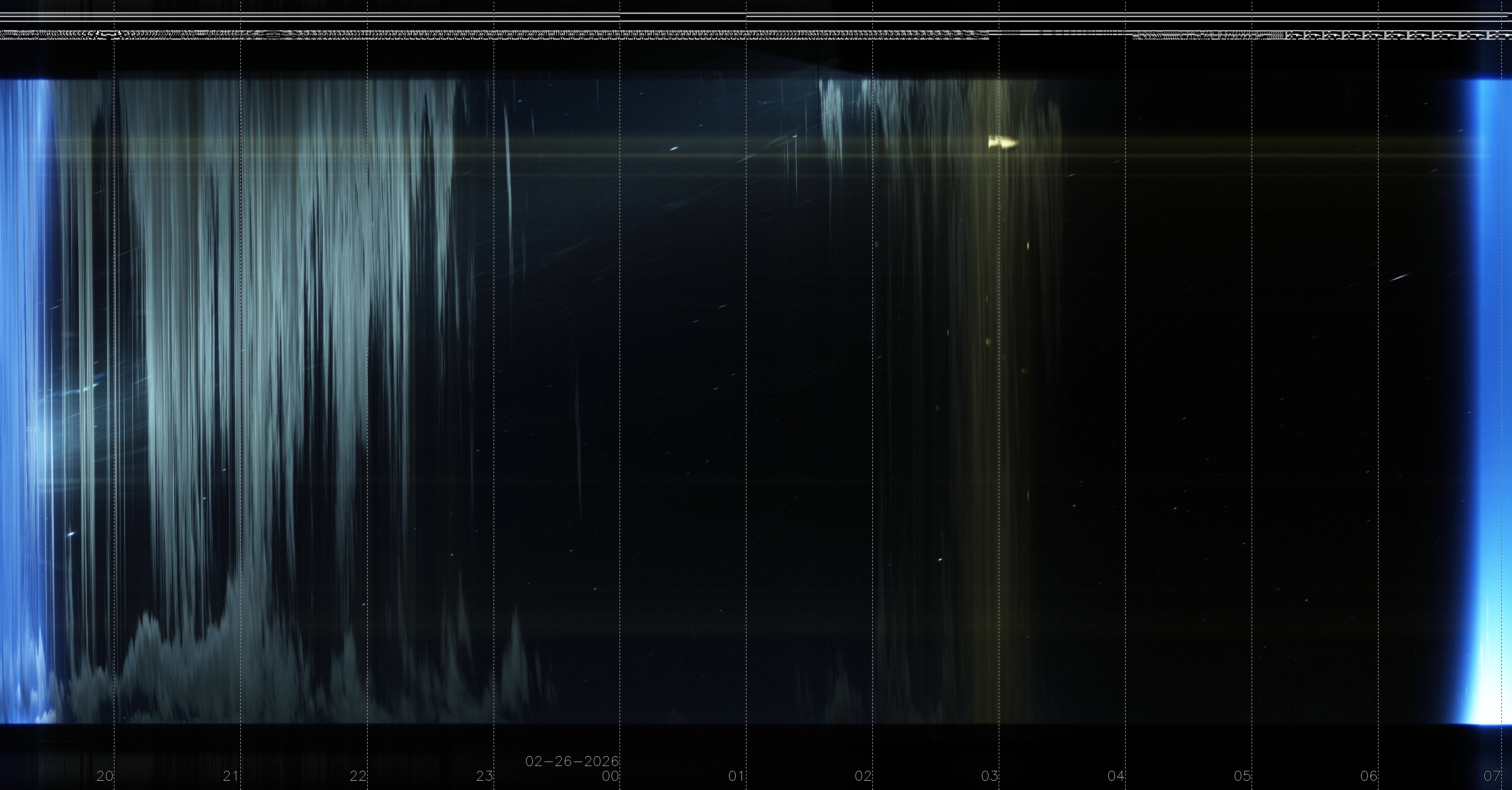Click the 20 hour label

(105, 777)
